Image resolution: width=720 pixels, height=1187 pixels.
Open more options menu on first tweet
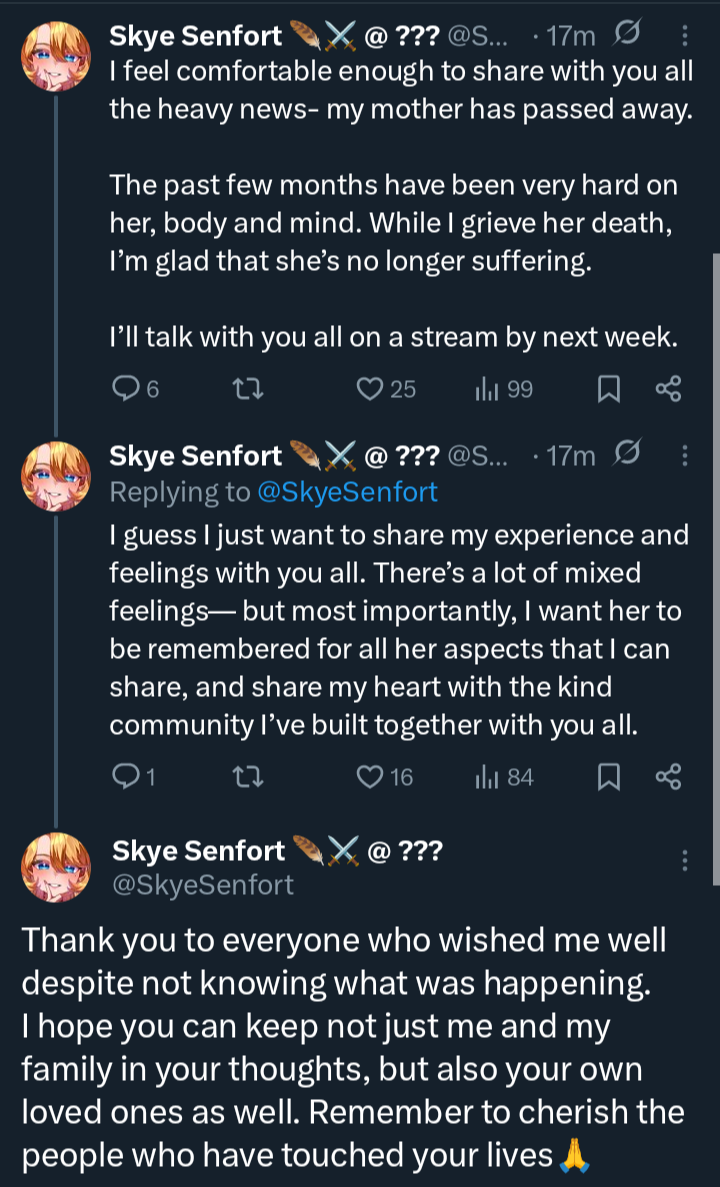685,37
